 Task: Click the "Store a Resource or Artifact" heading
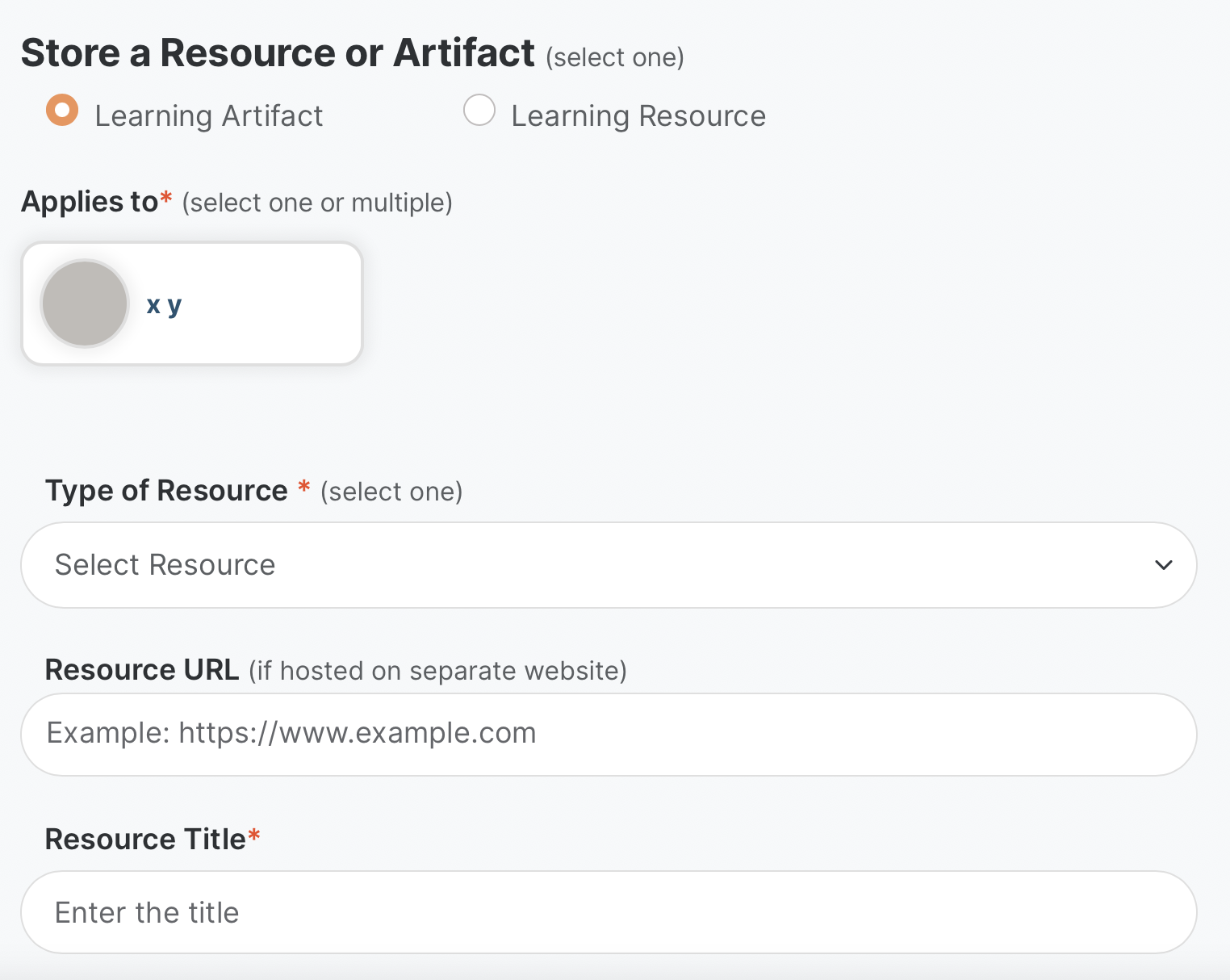[x=278, y=53]
